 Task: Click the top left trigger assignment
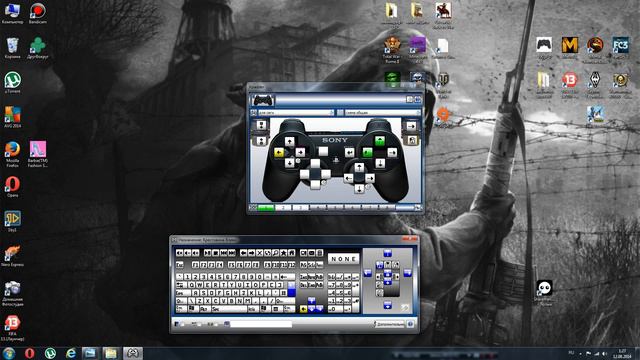[x=261, y=125]
